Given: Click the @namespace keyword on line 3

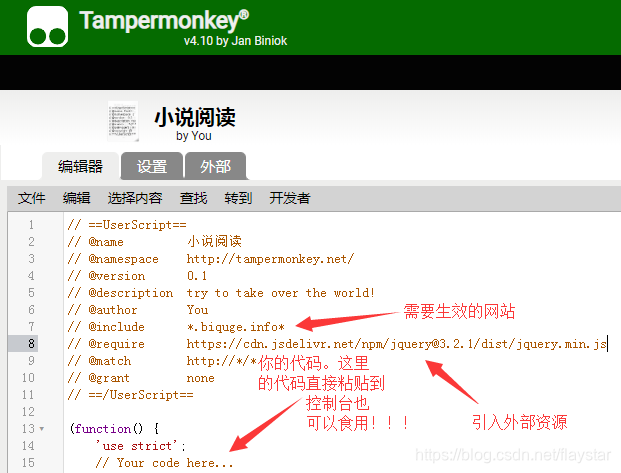Looking at the screenshot, I should pyautogui.click(x=123, y=259).
